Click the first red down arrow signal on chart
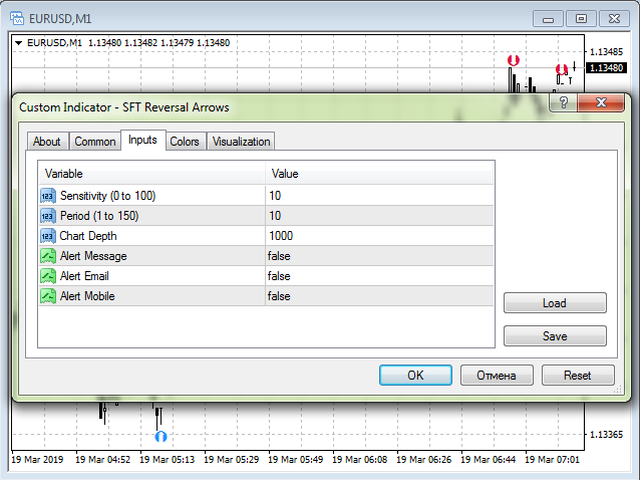The image size is (640, 480). [x=513, y=60]
